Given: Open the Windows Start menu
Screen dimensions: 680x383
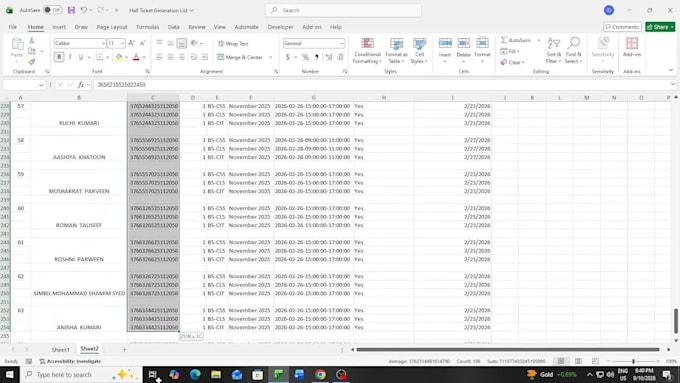Looking at the screenshot, I should tap(10, 374).
